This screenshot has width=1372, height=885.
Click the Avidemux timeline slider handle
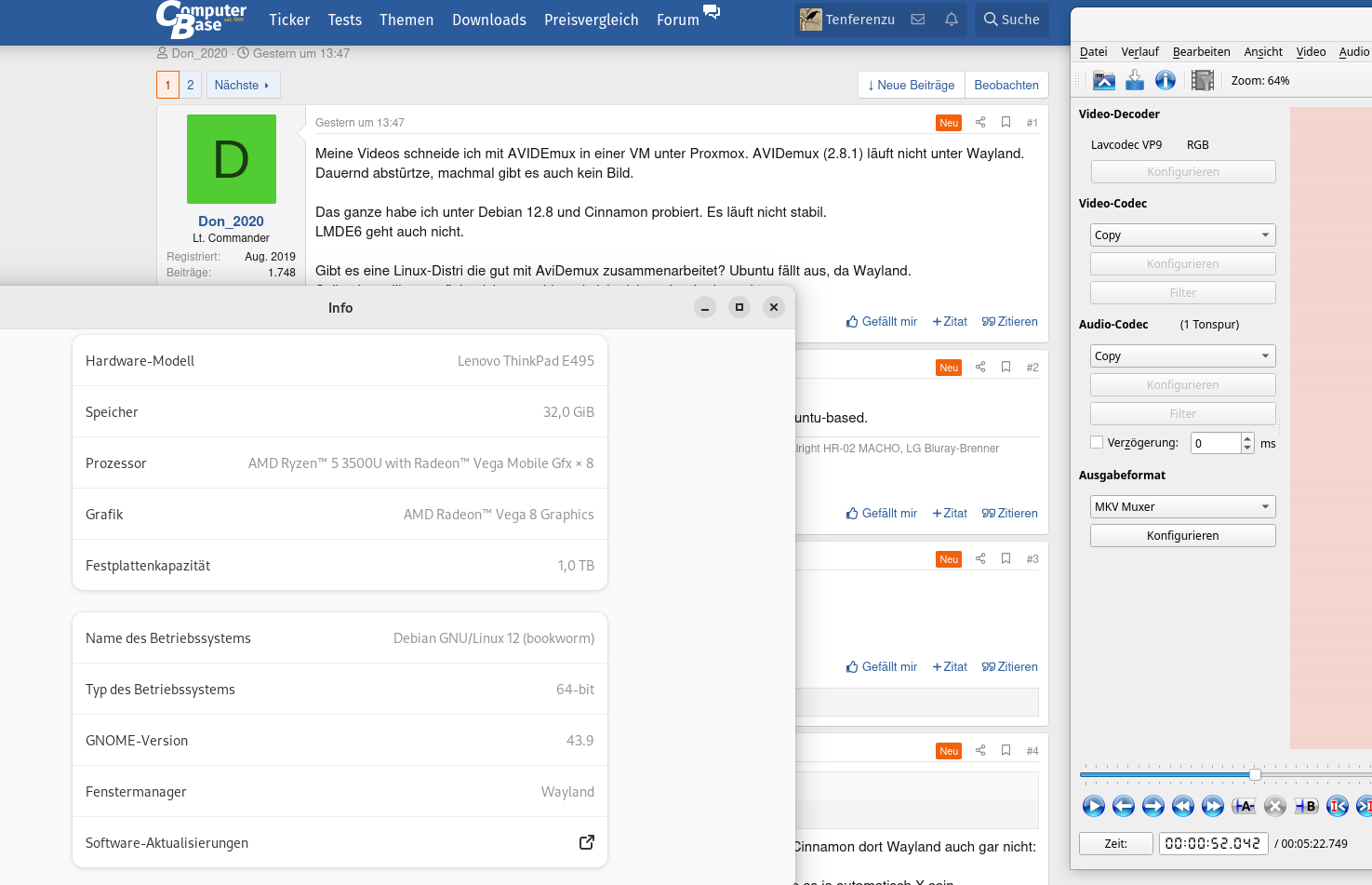1255,774
